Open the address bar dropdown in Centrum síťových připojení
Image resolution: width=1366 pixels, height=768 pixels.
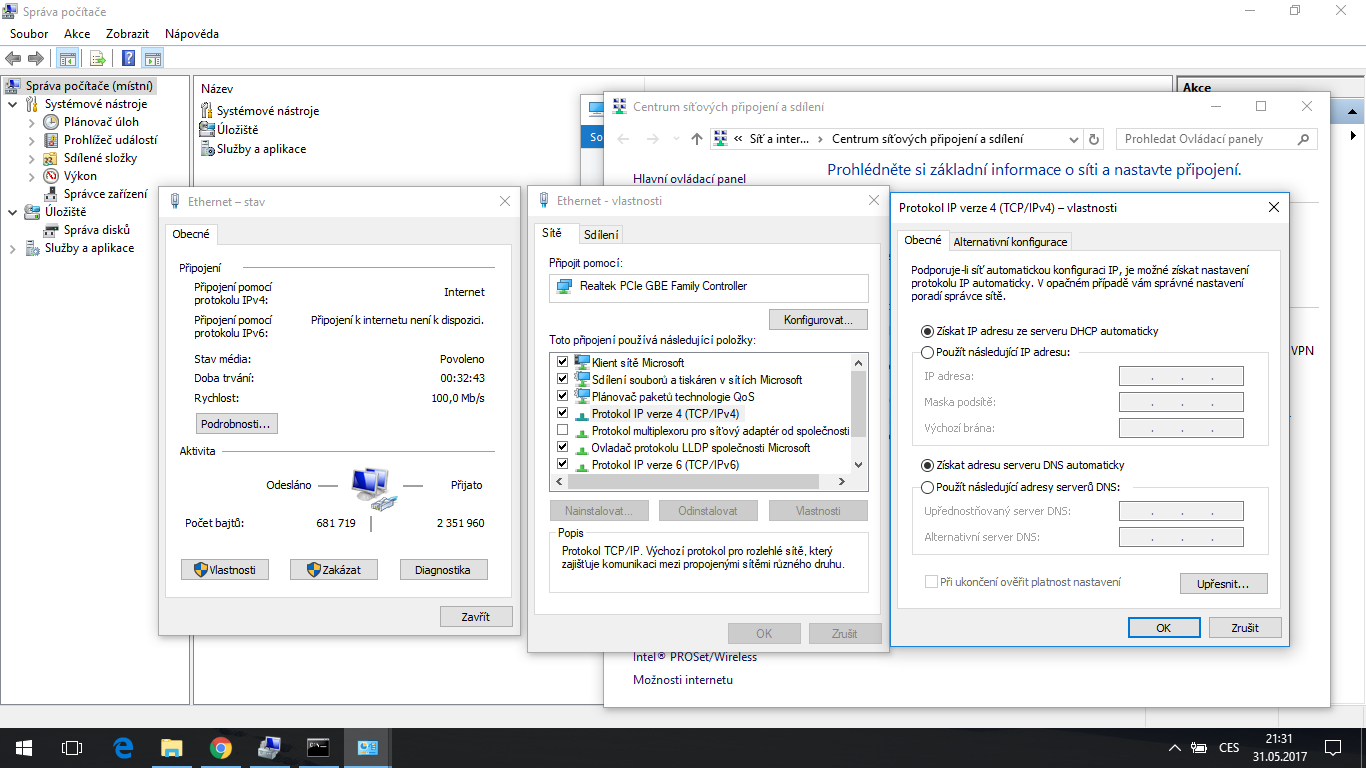[x=1073, y=139]
